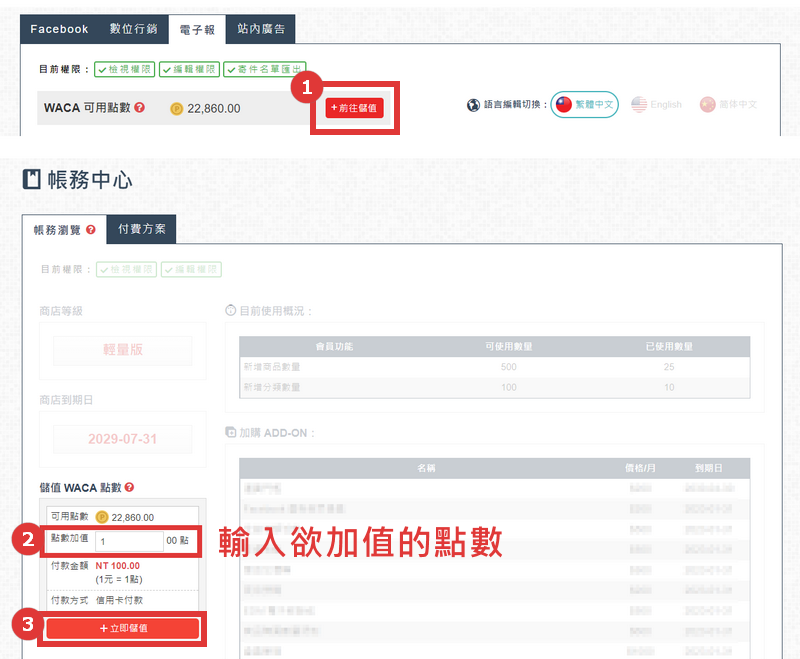
Task: Switch editing language to English
Action: coord(656,105)
